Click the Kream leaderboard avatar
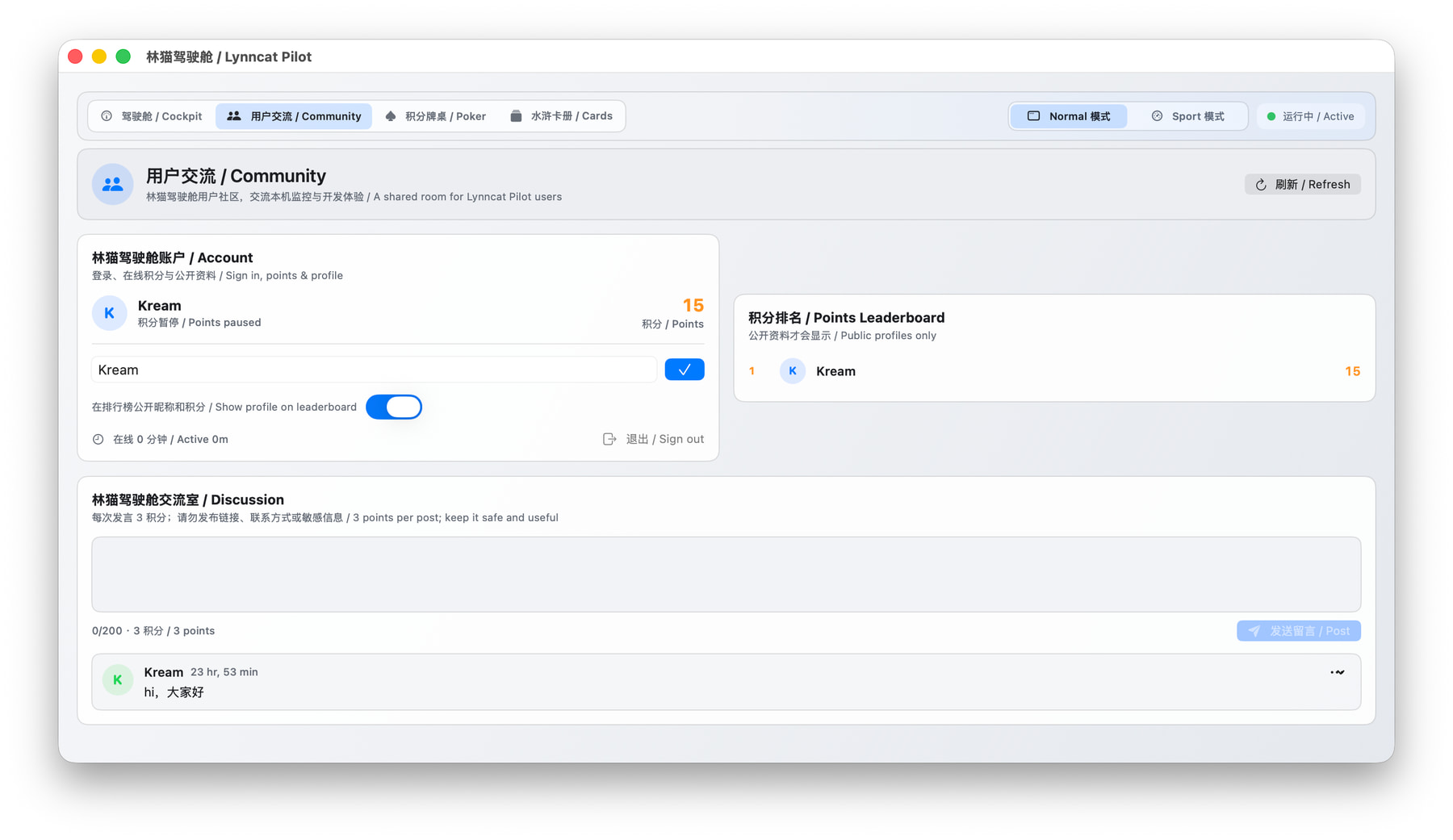Image resolution: width=1453 pixels, height=840 pixels. pyautogui.click(x=793, y=371)
